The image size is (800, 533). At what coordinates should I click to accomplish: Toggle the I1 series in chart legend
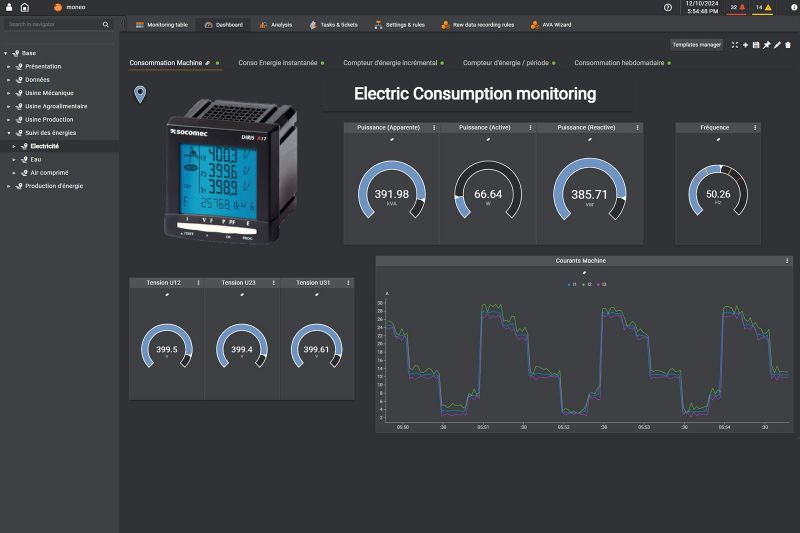[x=571, y=285]
